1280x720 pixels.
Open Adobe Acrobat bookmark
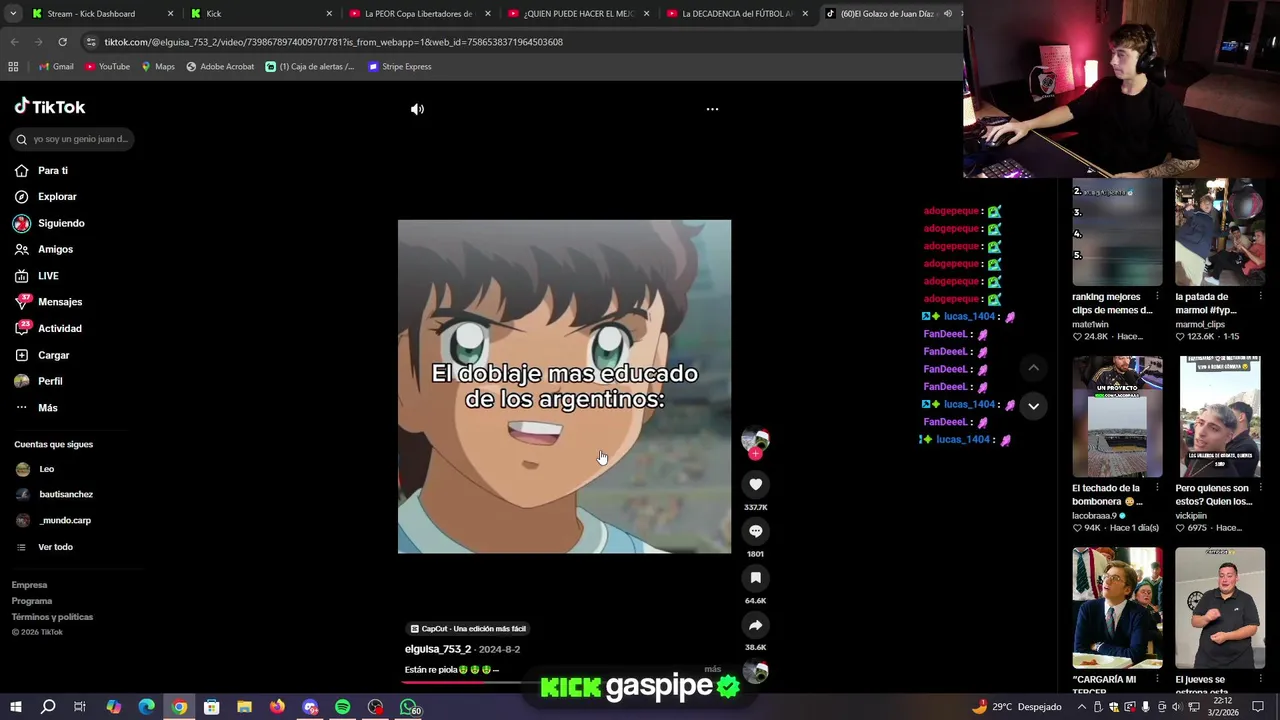(x=220, y=67)
